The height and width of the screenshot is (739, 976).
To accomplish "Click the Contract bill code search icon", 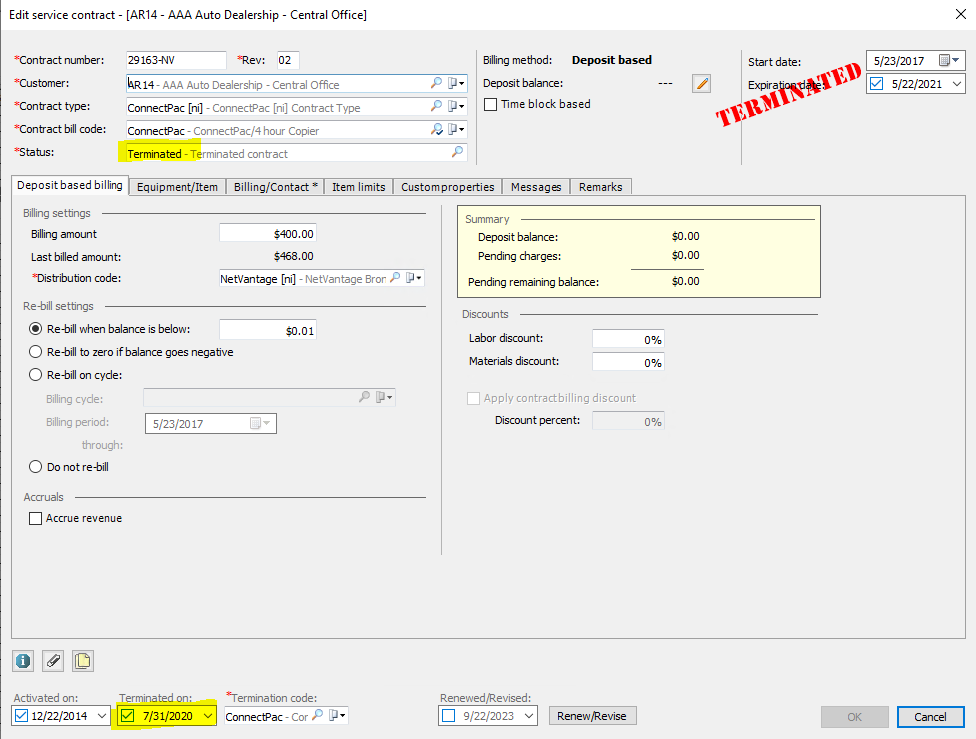I will pyautogui.click(x=436, y=129).
